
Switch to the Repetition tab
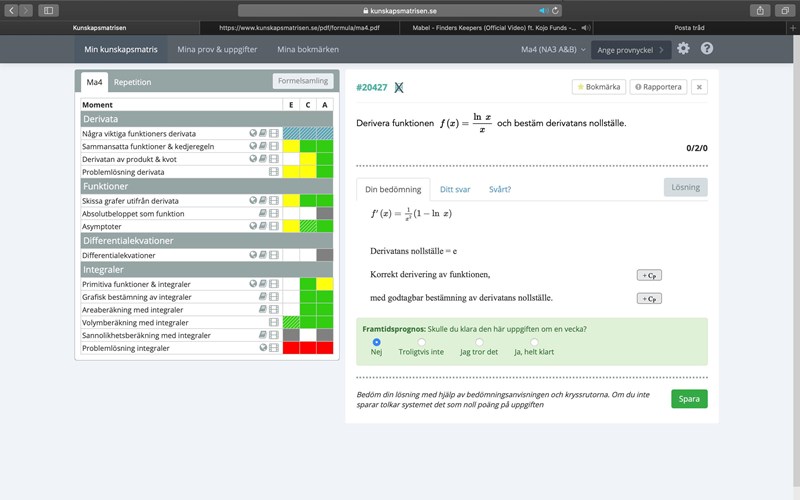pyautogui.click(x=132, y=82)
